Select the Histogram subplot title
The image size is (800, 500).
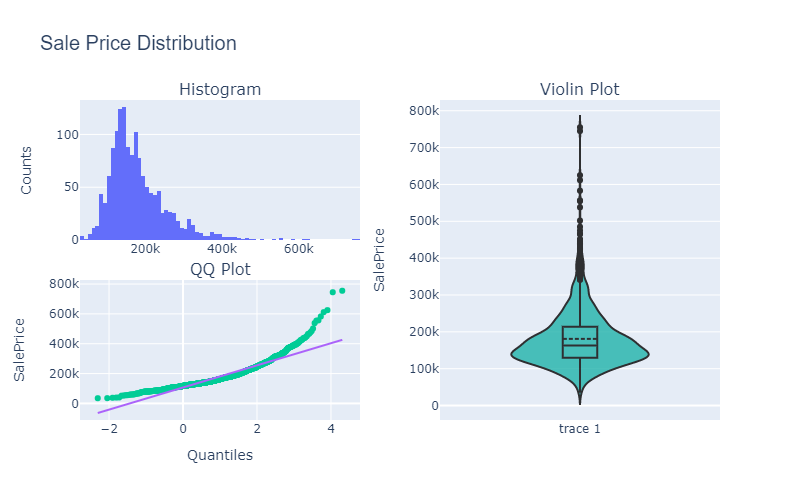click(220, 89)
